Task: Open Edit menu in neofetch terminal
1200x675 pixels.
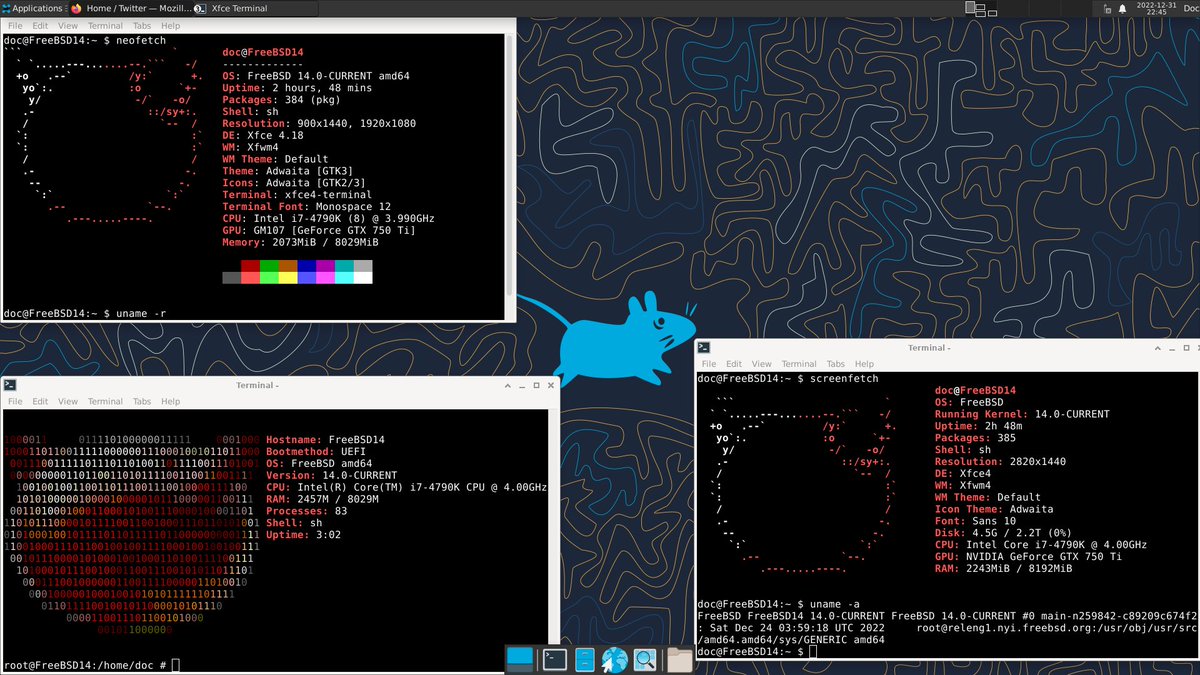Action: (x=40, y=24)
